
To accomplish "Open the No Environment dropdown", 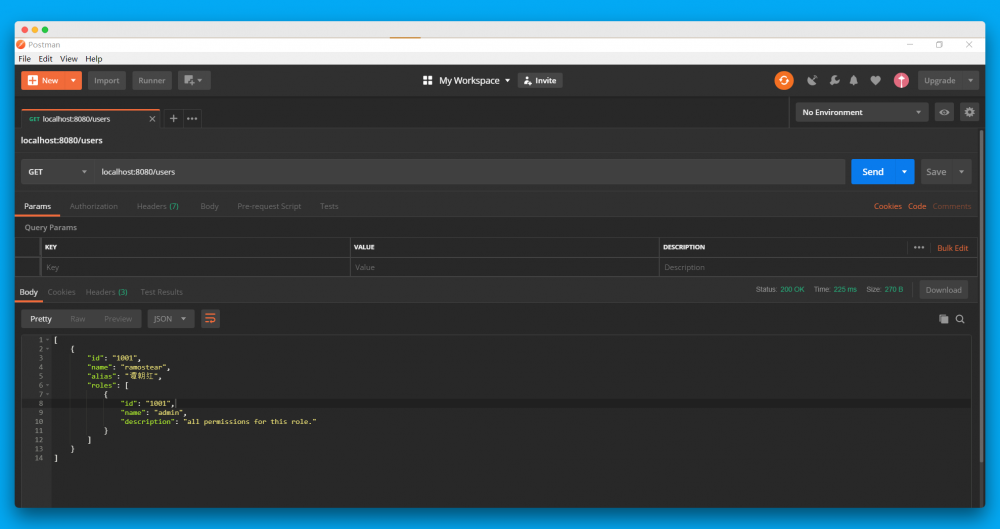I will click(862, 112).
